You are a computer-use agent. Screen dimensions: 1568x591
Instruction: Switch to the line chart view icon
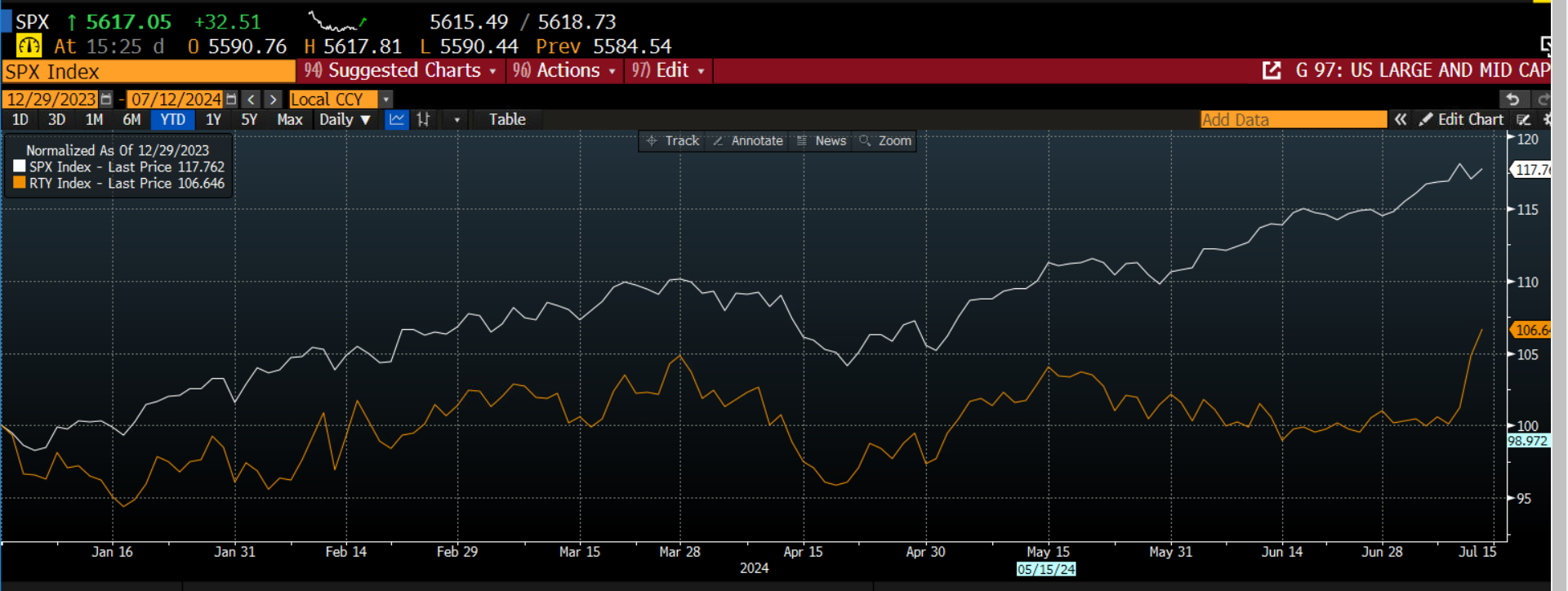[397, 120]
